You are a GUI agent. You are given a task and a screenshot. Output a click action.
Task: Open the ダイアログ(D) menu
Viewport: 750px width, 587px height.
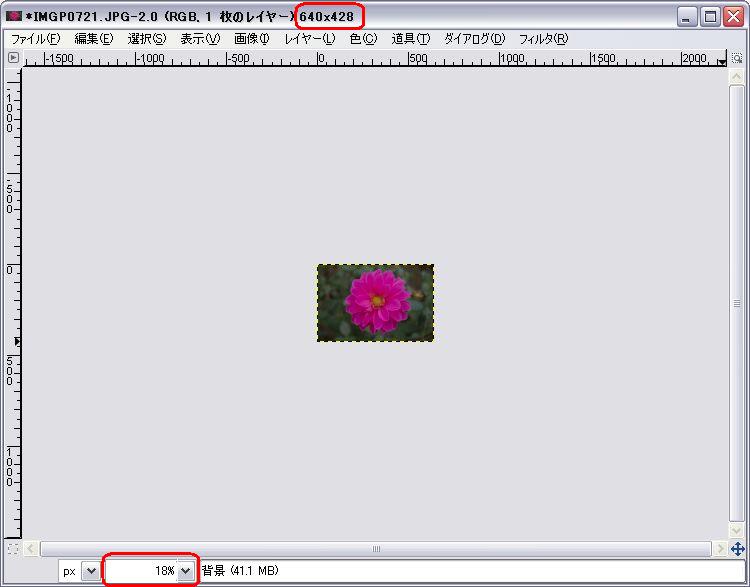474,39
